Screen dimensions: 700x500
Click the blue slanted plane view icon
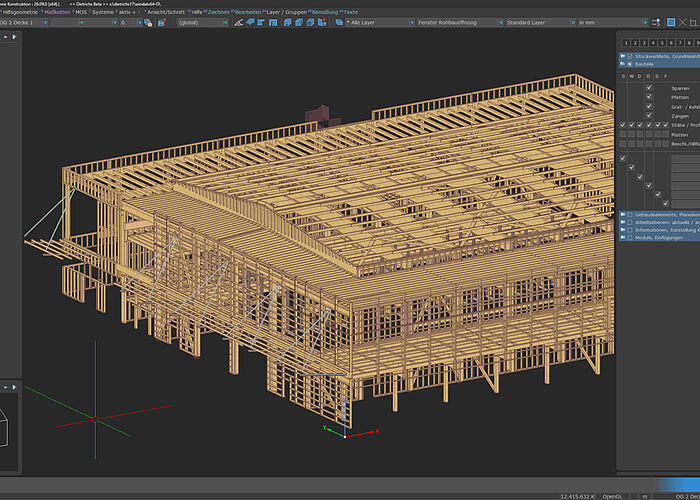(250, 22)
